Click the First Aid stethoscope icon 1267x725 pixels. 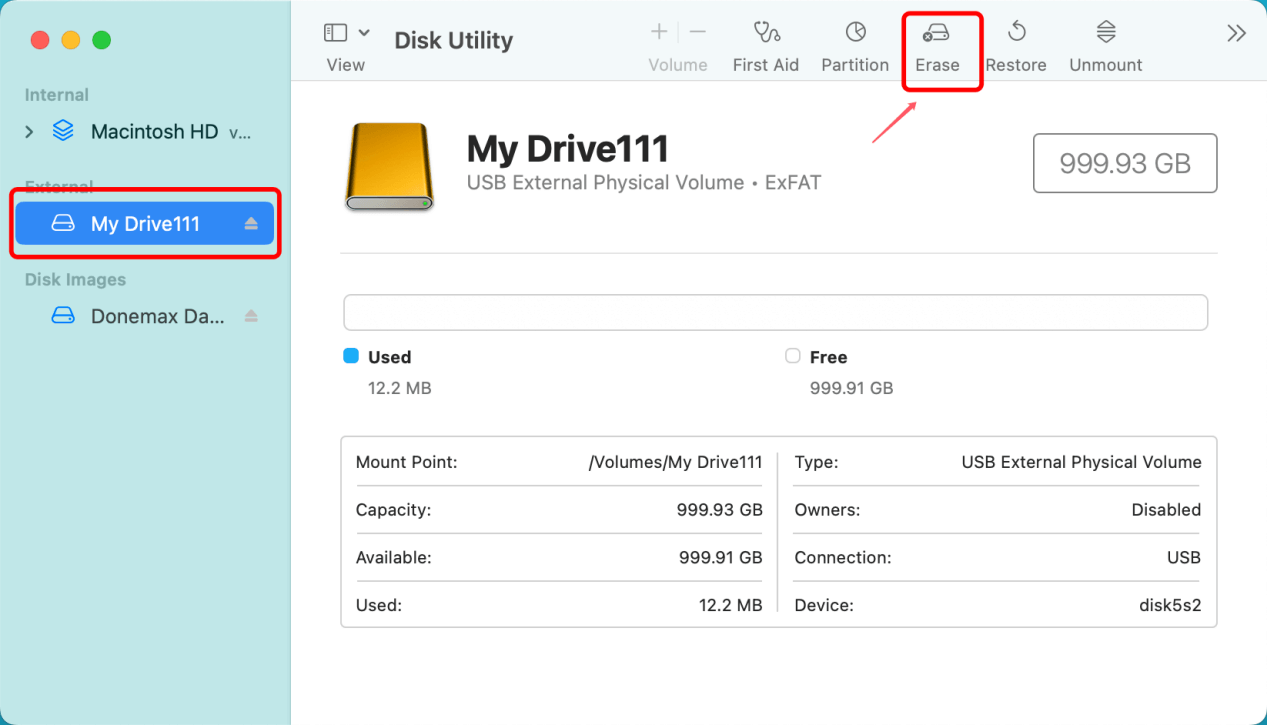(766, 33)
